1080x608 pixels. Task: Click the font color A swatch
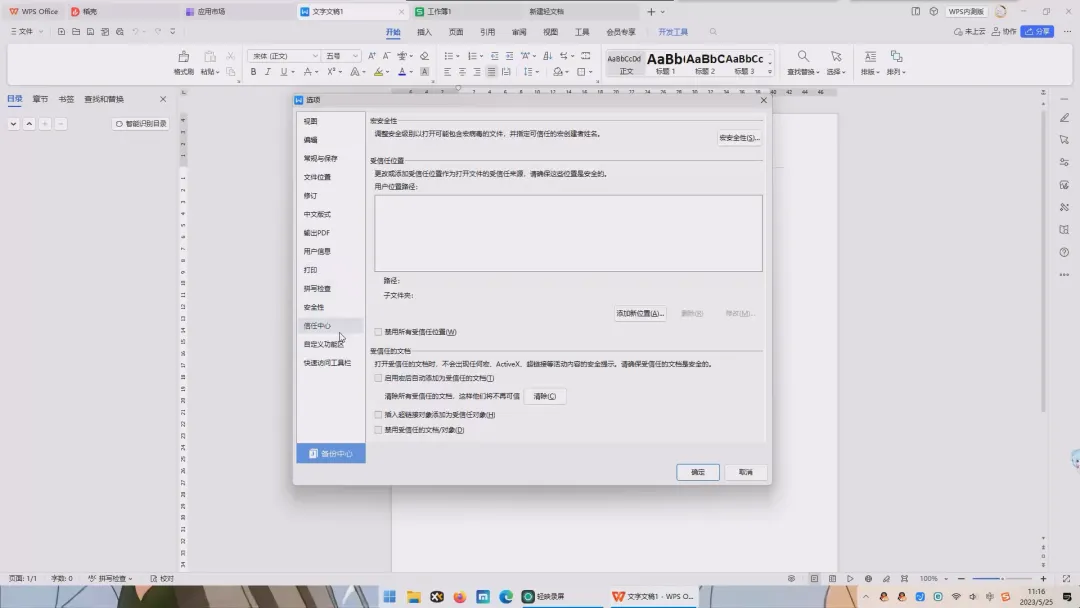pos(402,72)
